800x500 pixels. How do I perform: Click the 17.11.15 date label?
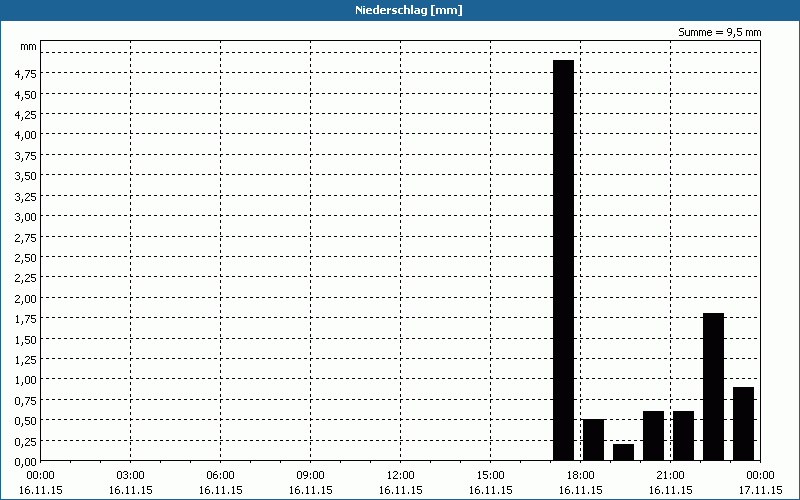tap(760, 490)
